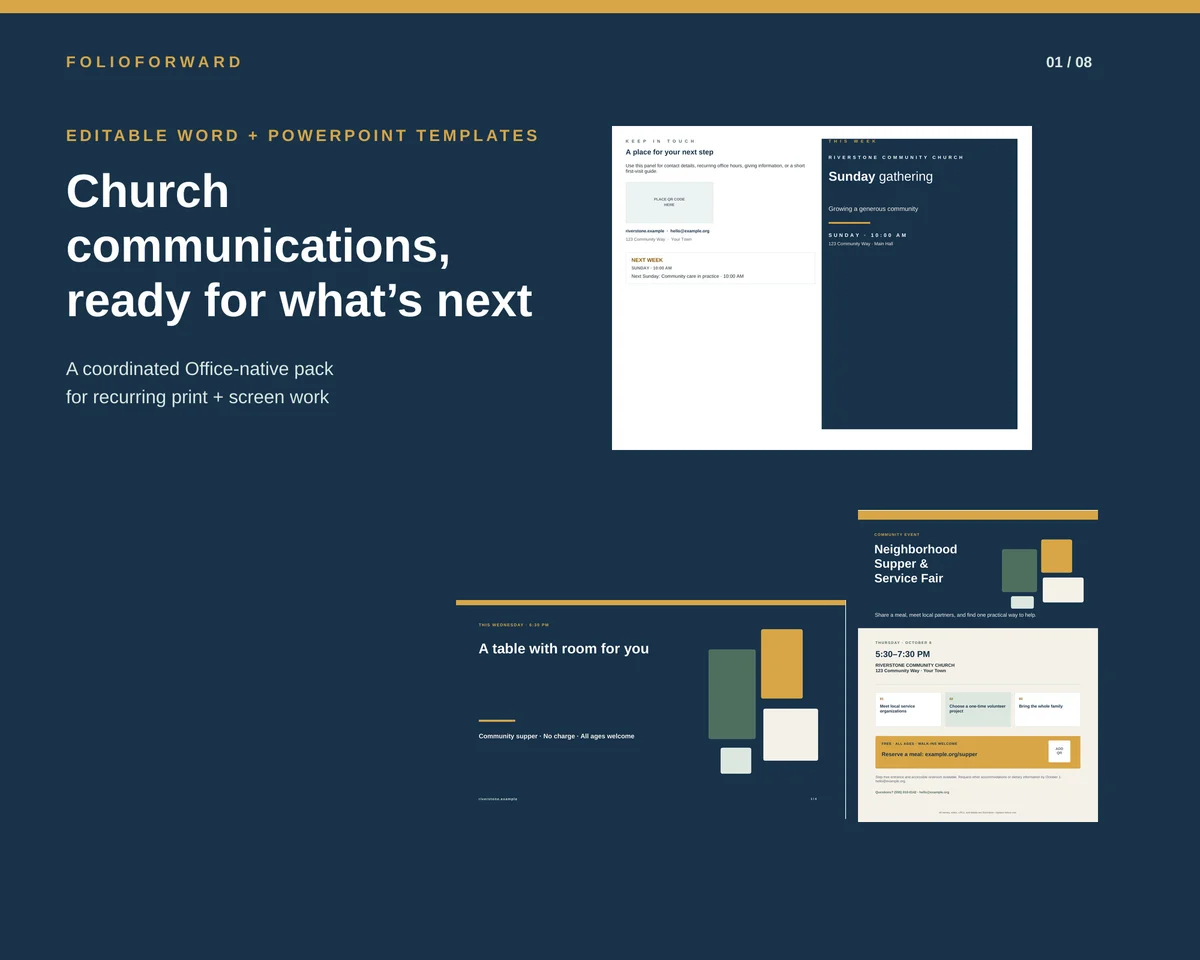Image resolution: width=1200 pixels, height=960 pixels.
Task: Click the 'riverstone.example · hello@example.org' contact line
Action: click(x=667, y=231)
